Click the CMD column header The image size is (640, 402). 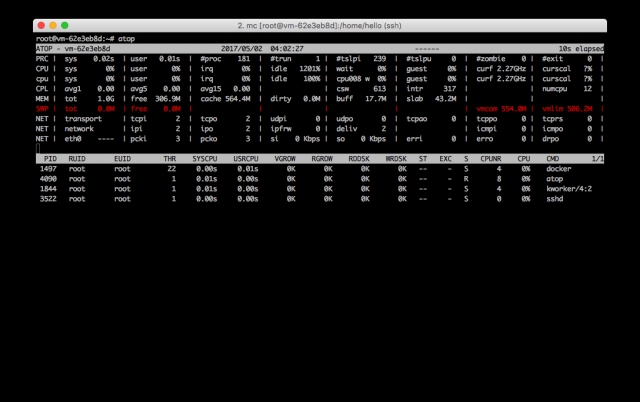click(x=553, y=159)
